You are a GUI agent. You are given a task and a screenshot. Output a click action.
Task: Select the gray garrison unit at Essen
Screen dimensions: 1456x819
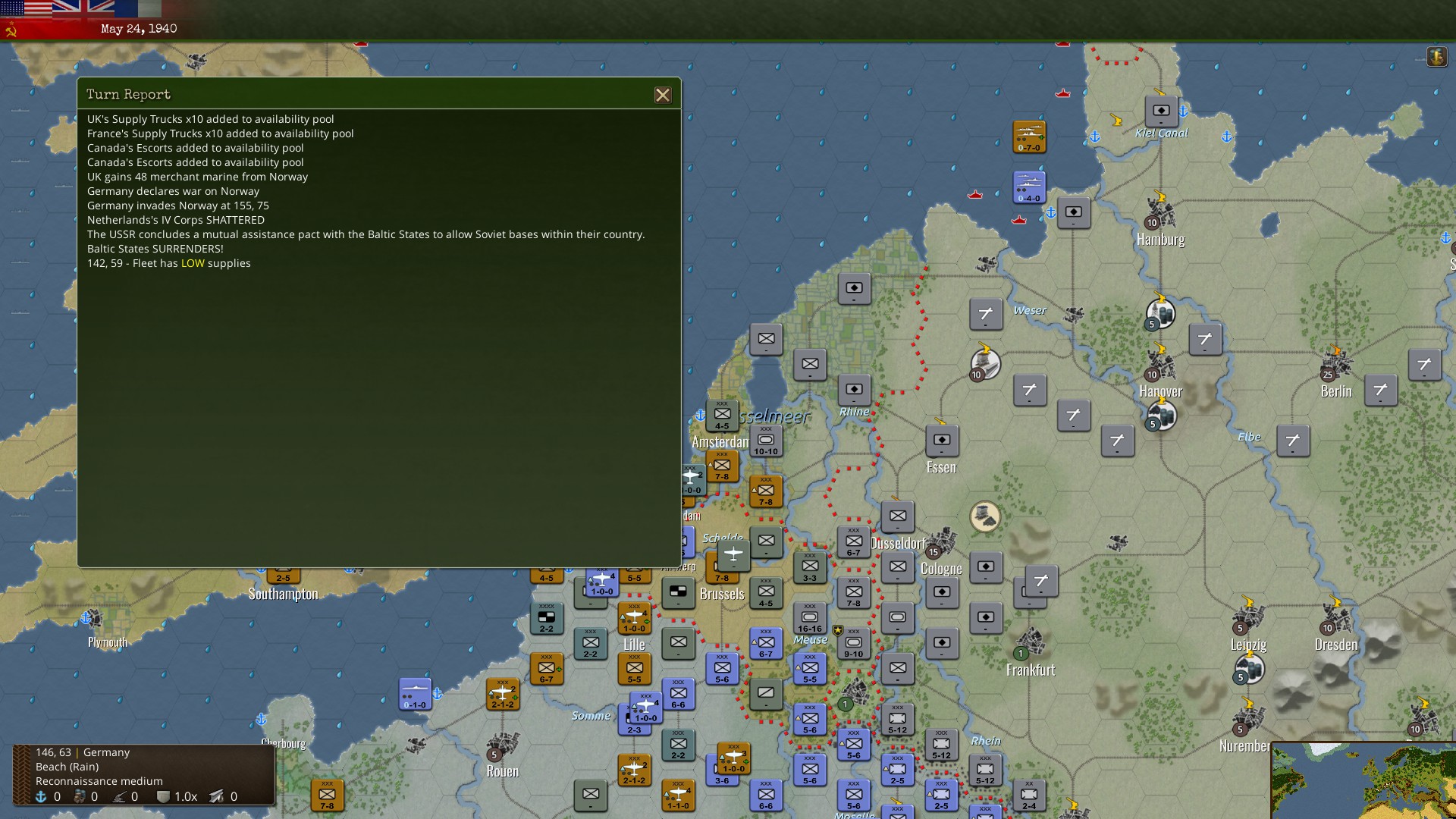pos(941,441)
